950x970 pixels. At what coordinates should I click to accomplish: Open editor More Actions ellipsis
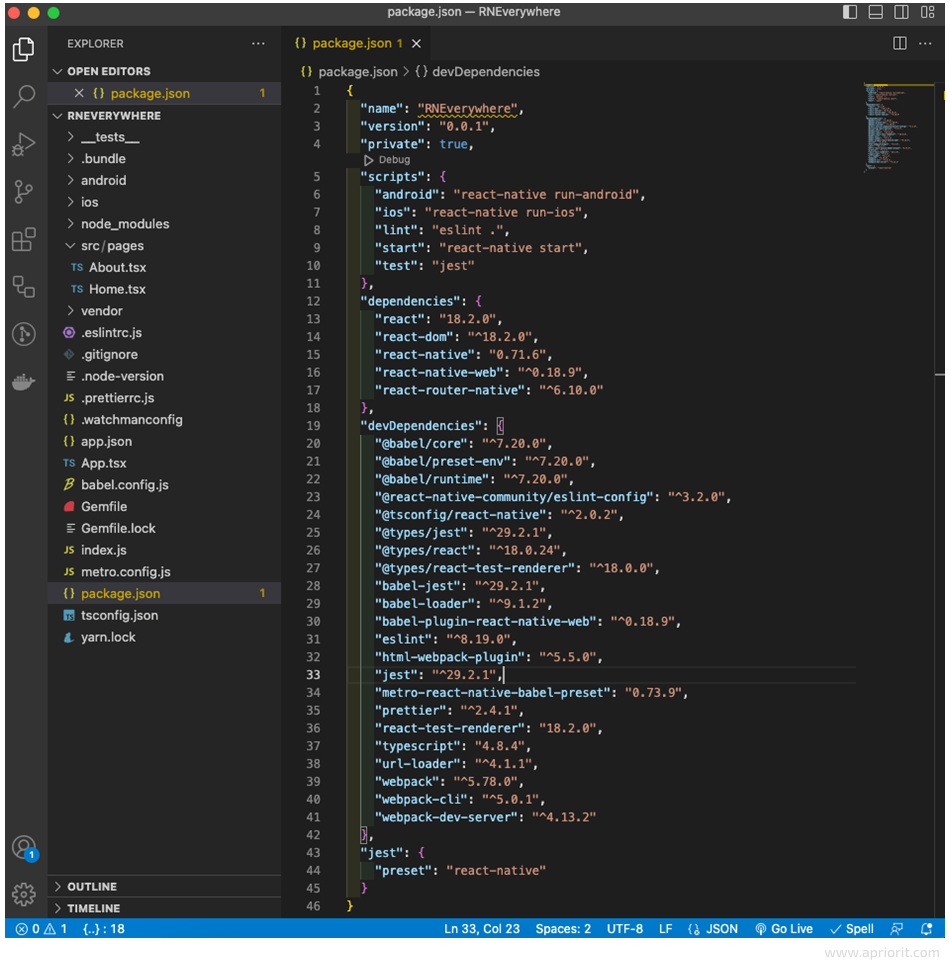pos(925,43)
